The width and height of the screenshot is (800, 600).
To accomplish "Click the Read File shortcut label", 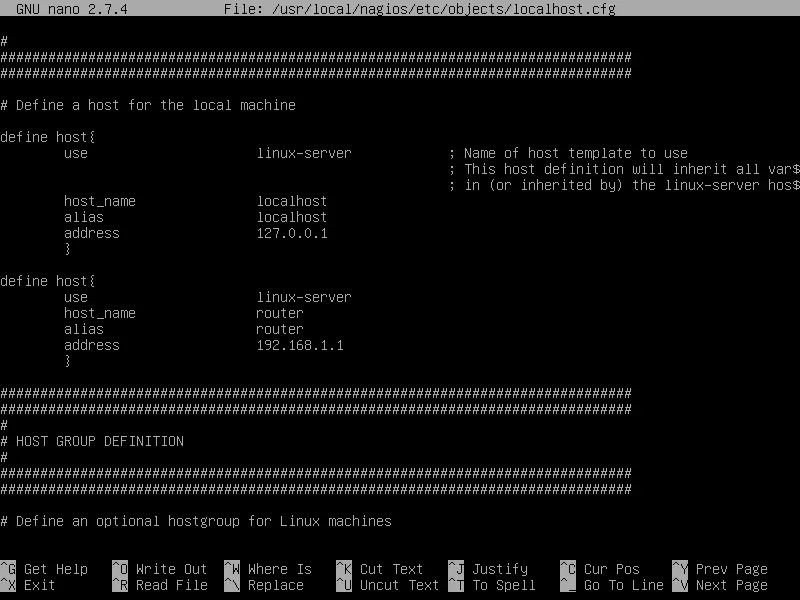I will tap(171, 585).
